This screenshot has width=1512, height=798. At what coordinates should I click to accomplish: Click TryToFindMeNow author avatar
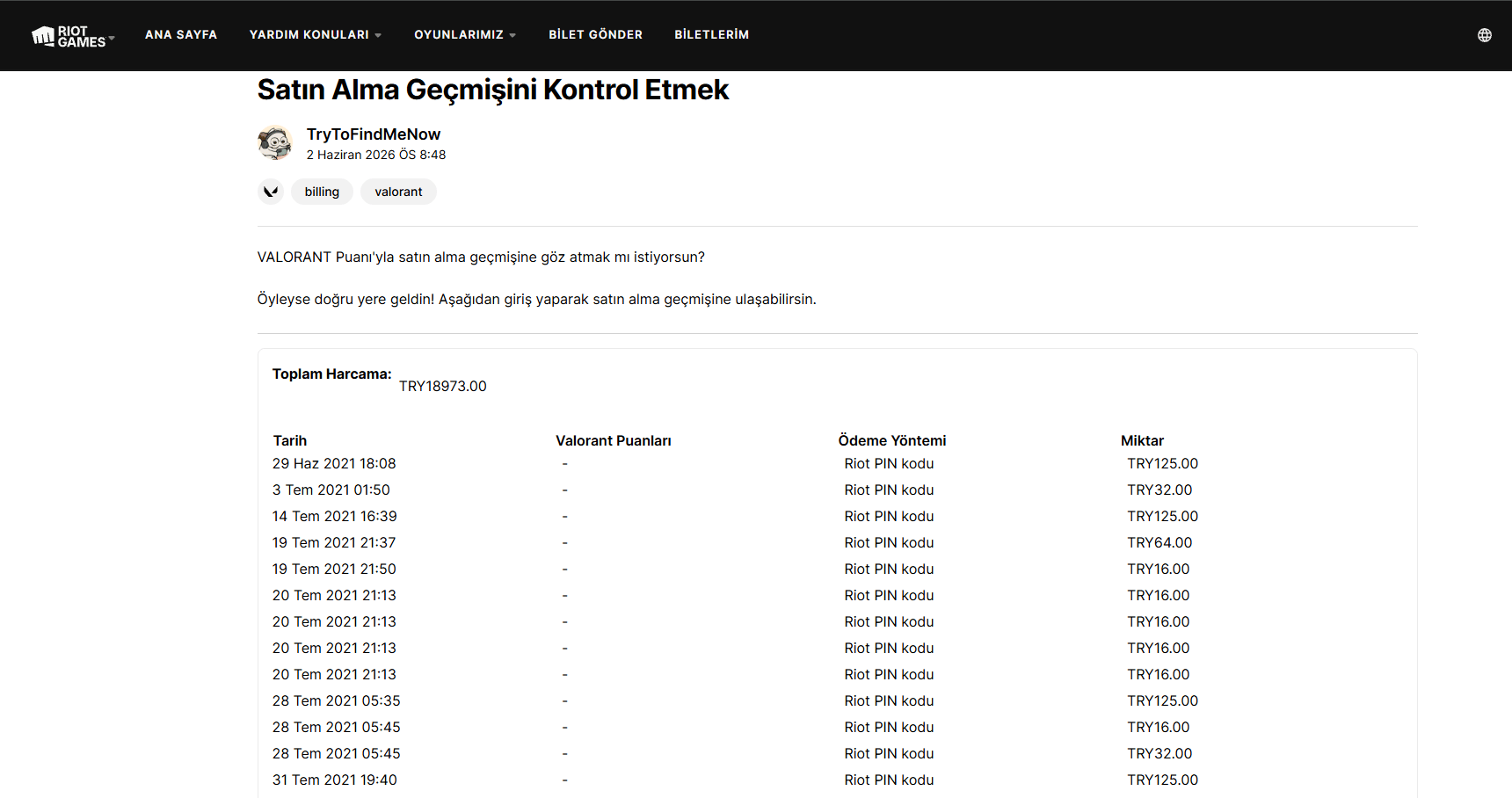275,142
